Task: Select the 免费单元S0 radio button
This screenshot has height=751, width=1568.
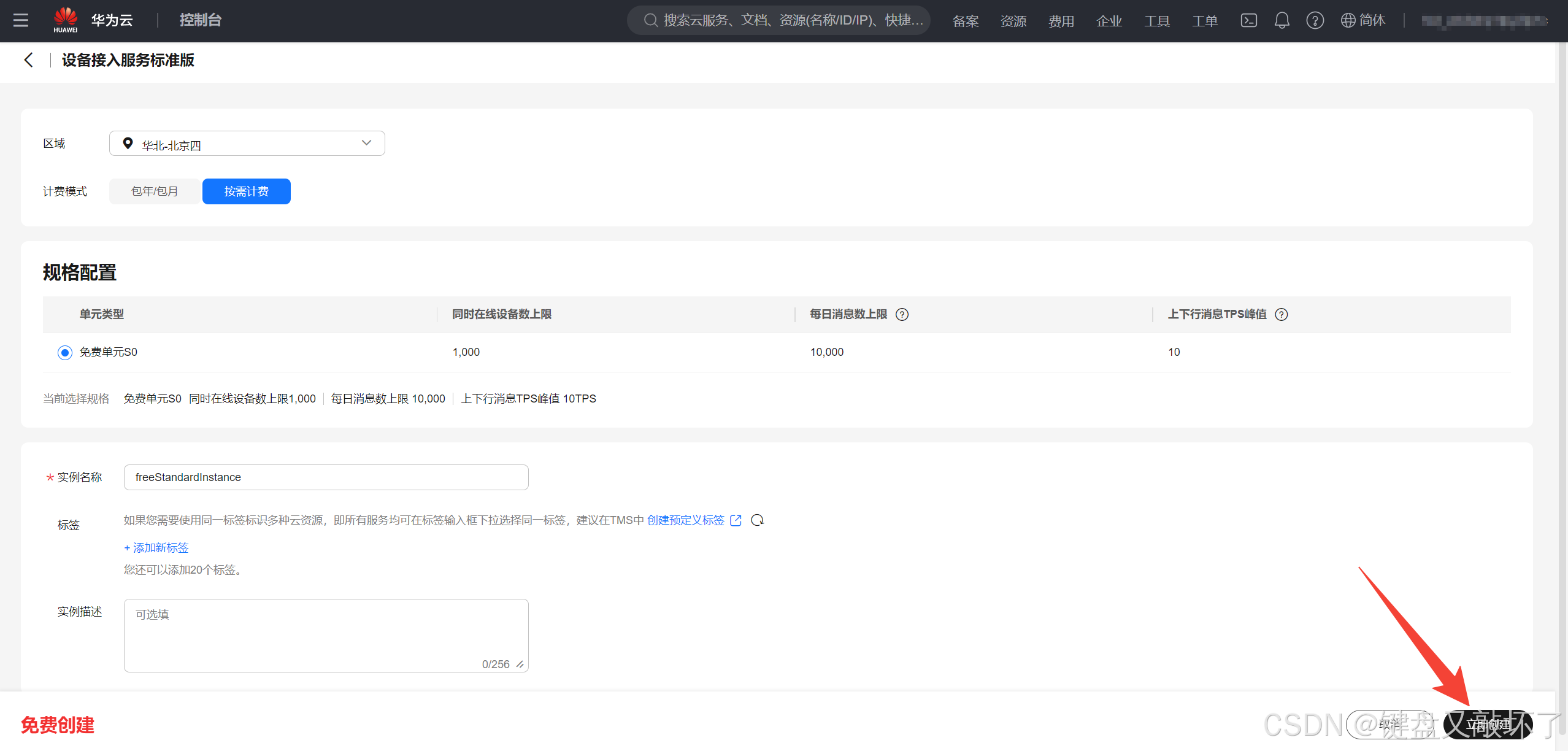Action: [65, 353]
